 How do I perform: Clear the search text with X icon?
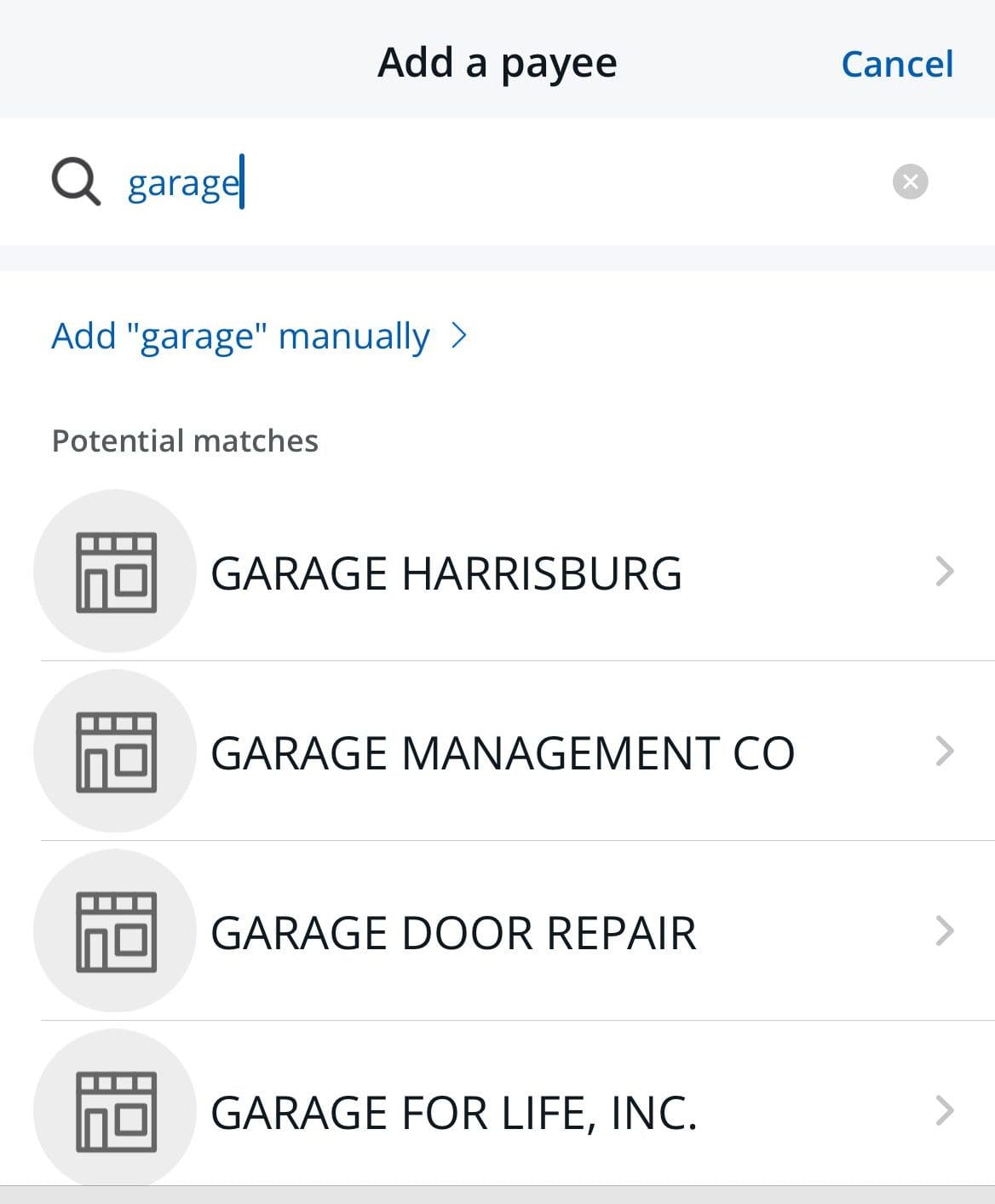point(910,181)
